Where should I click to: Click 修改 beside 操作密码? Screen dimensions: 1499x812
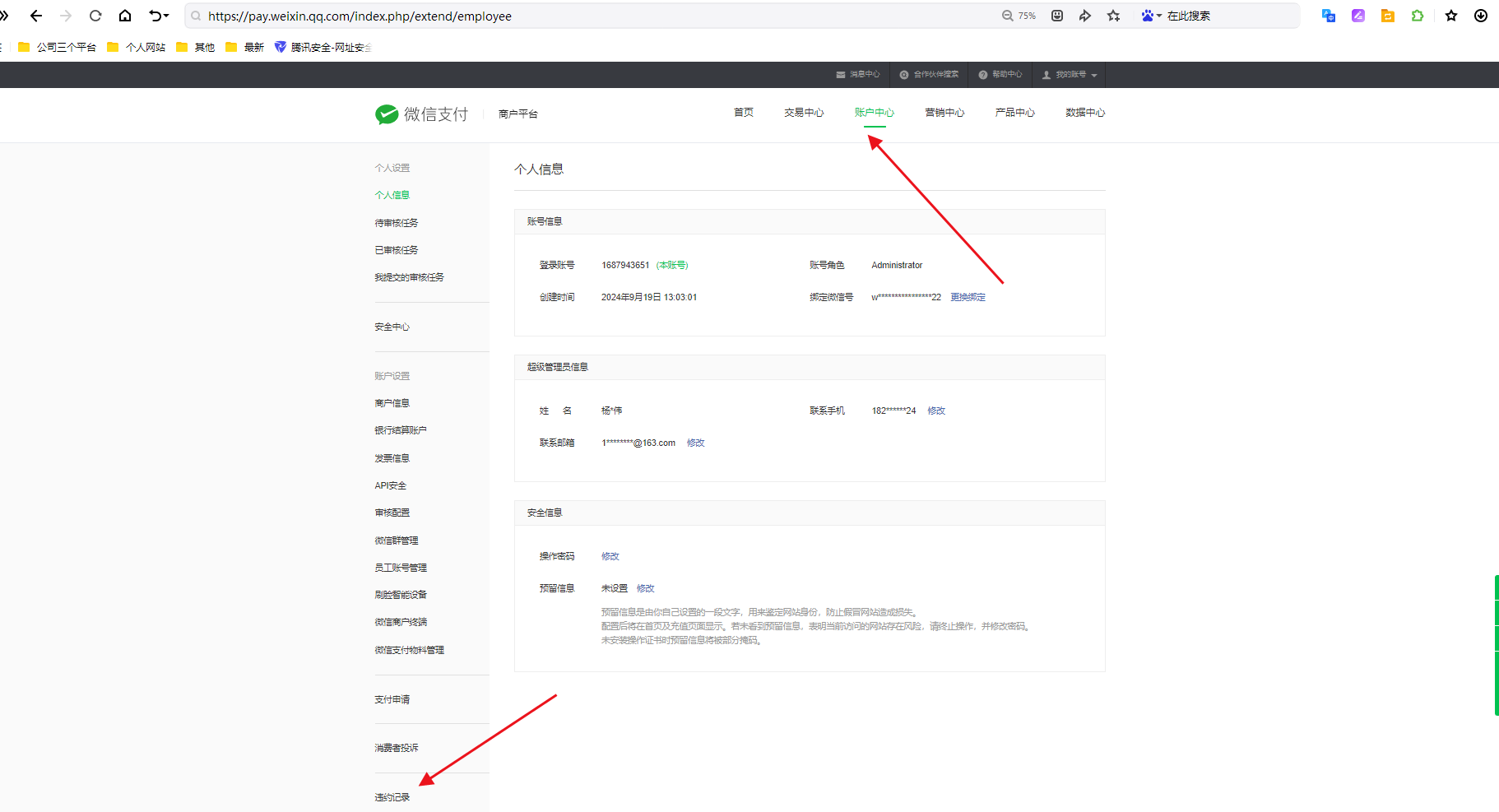pyautogui.click(x=610, y=556)
